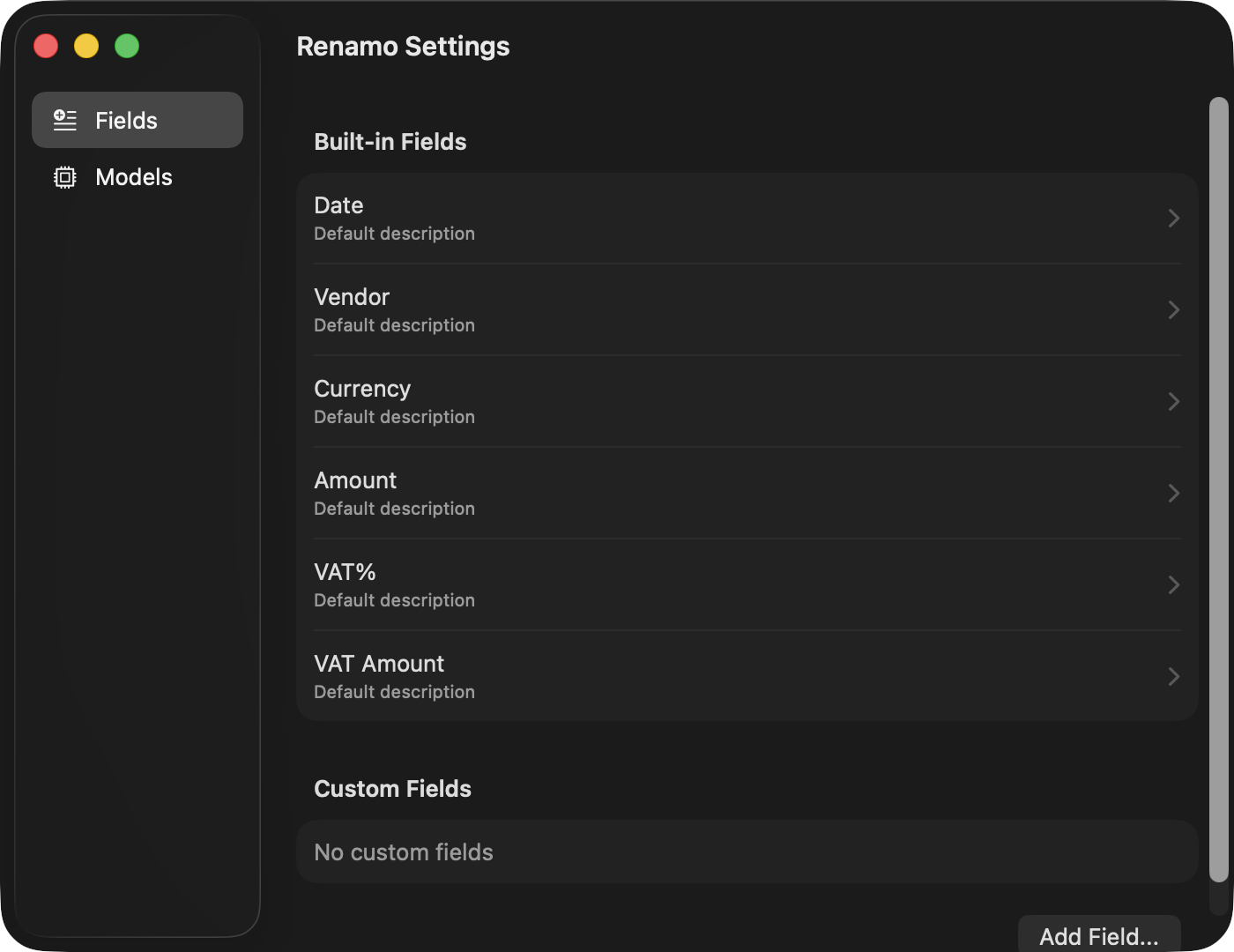Click the yellow minimize window button
This screenshot has height=952, width=1234.
[x=86, y=46]
